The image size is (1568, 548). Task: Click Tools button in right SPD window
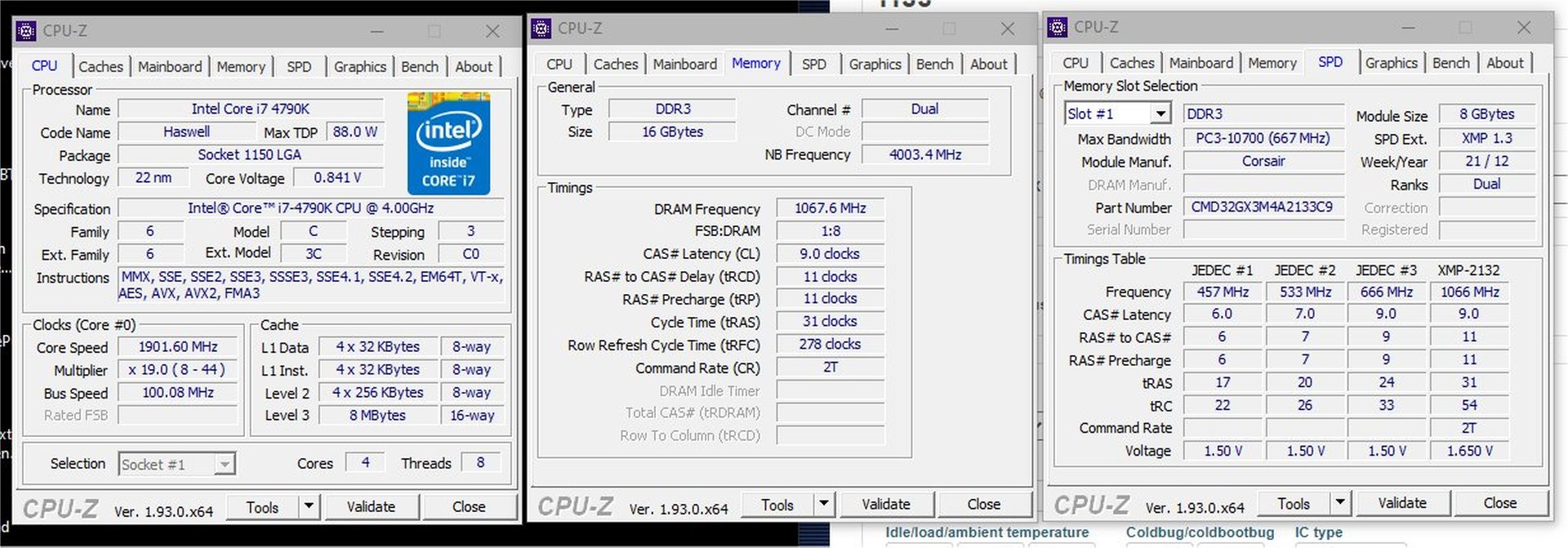[1294, 504]
